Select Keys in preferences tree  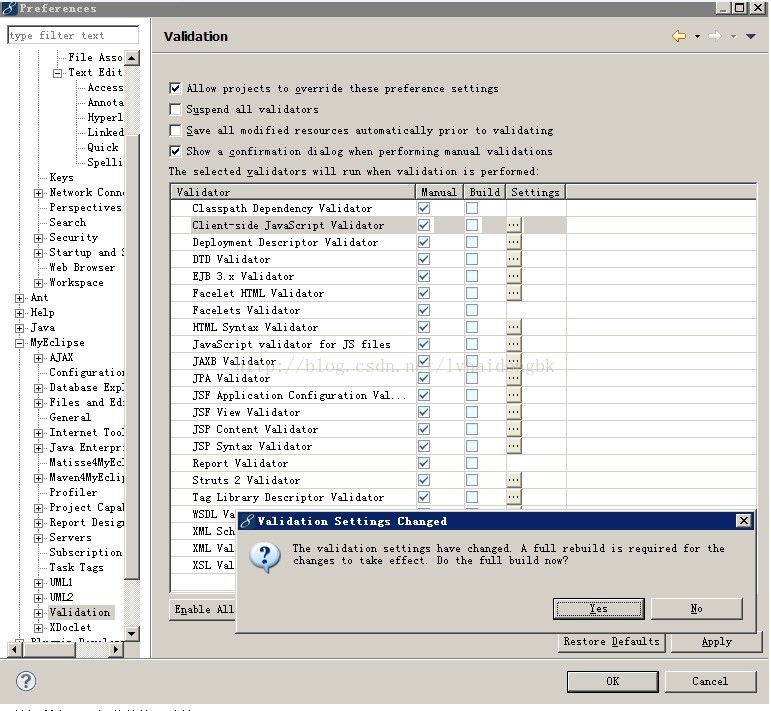pos(61,178)
